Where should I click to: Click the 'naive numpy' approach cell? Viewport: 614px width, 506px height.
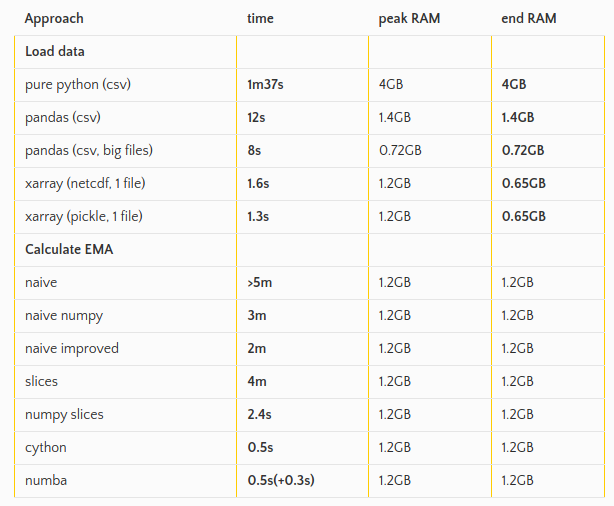click(64, 316)
